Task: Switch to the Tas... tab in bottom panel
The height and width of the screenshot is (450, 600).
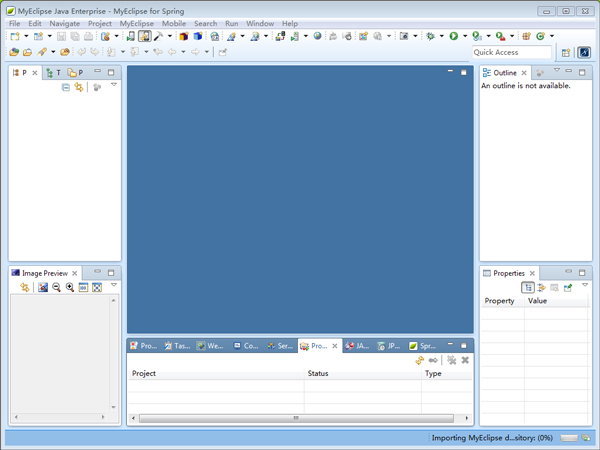Action: (x=177, y=346)
